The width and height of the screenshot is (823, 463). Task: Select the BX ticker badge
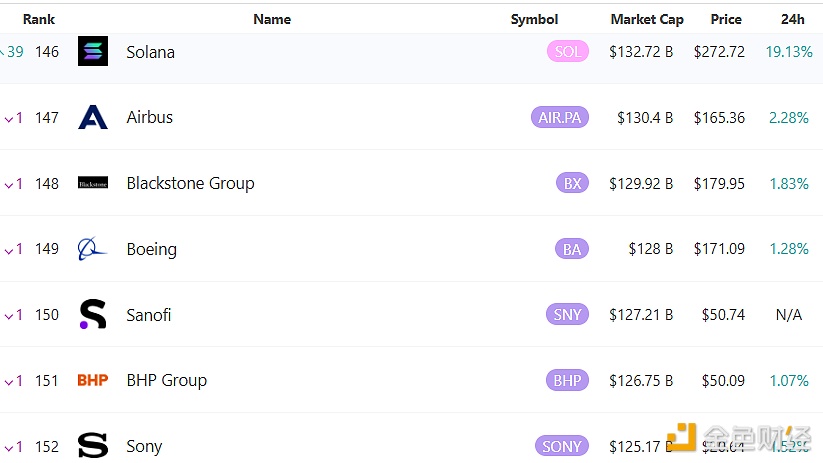(x=572, y=184)
